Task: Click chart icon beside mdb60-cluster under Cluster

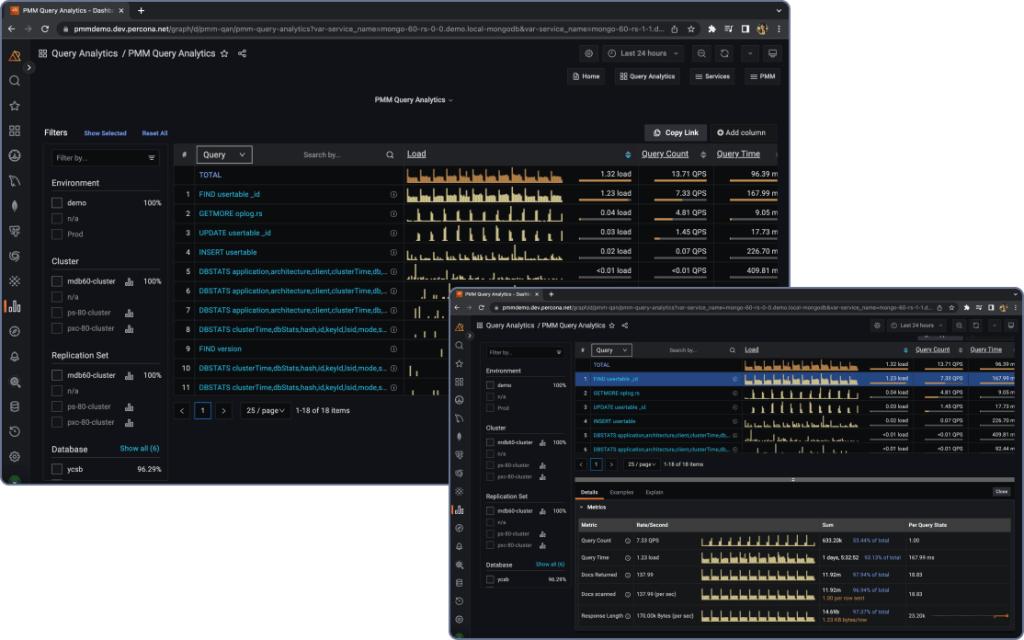Action: (x=129, y=281)
